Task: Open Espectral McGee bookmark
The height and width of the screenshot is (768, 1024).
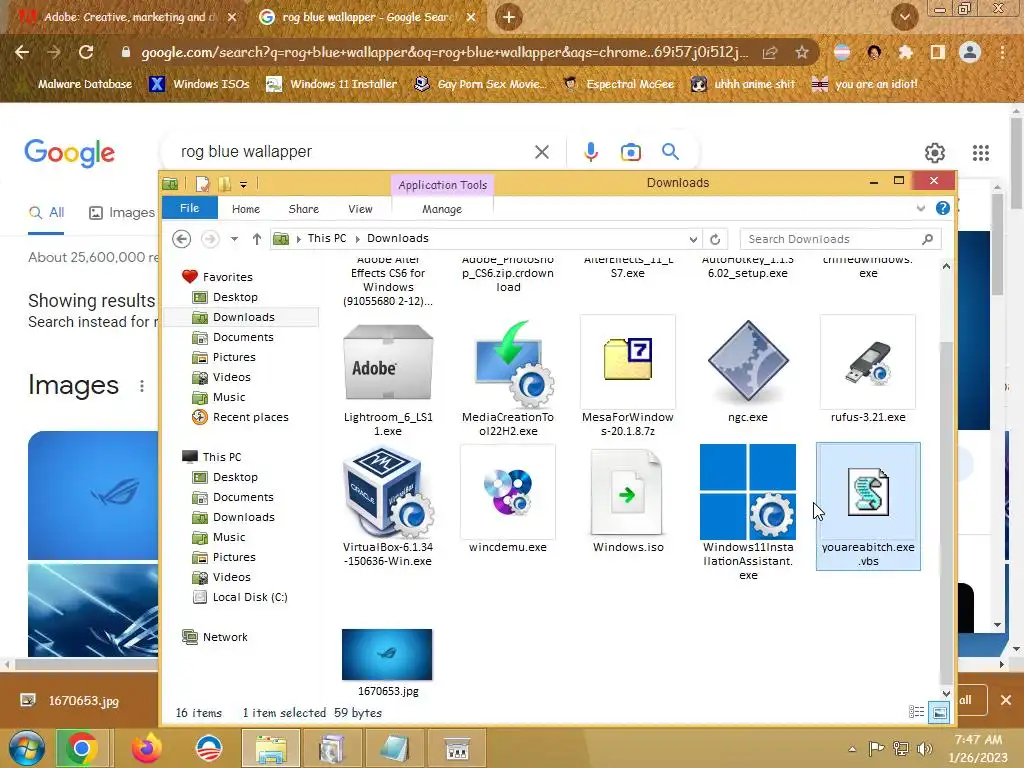Action: pos(618,84)
